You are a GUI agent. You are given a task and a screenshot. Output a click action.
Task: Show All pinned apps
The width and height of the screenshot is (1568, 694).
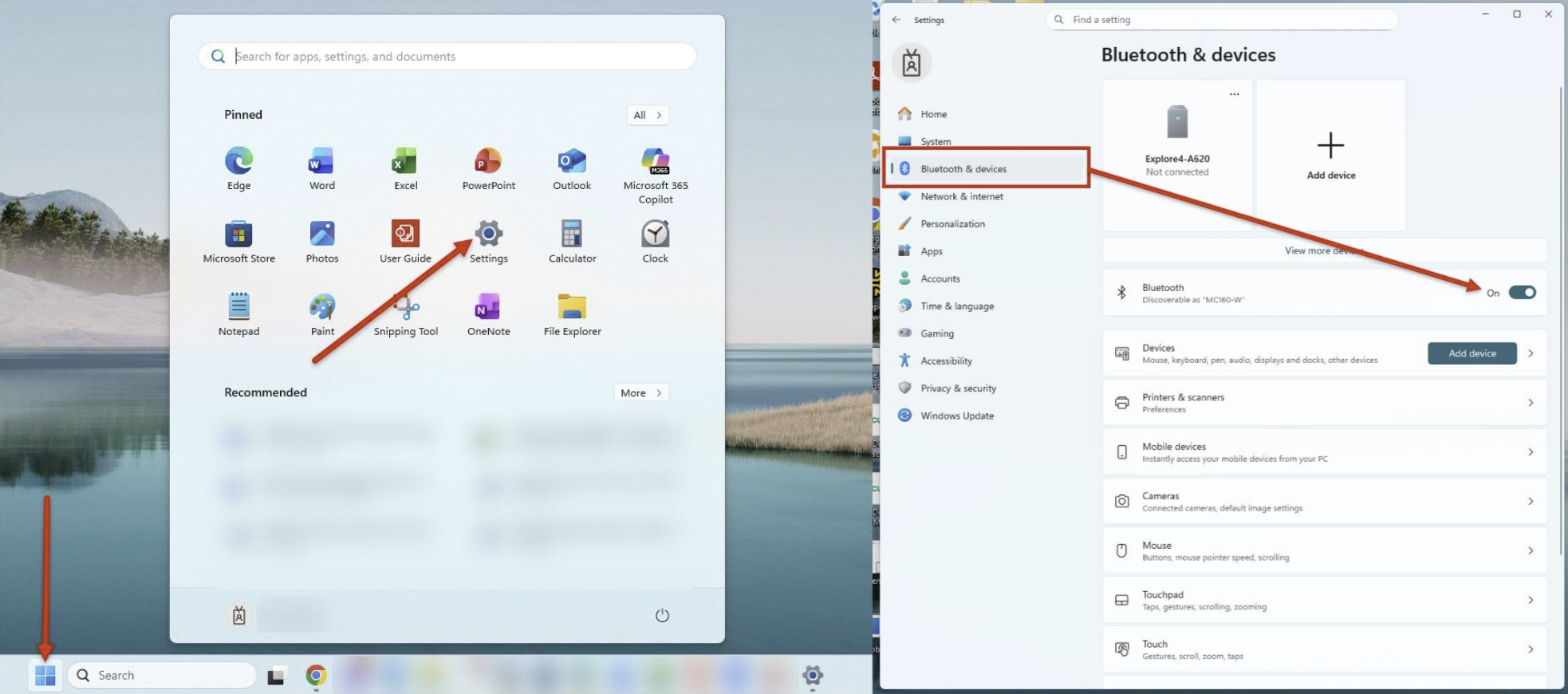647,115
